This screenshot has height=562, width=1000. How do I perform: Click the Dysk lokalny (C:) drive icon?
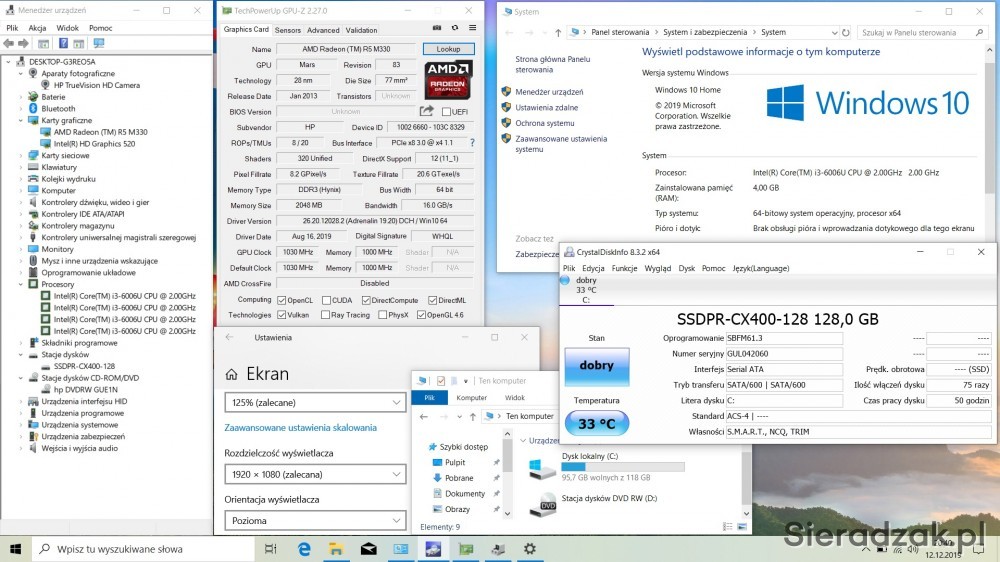coord(542,468)
